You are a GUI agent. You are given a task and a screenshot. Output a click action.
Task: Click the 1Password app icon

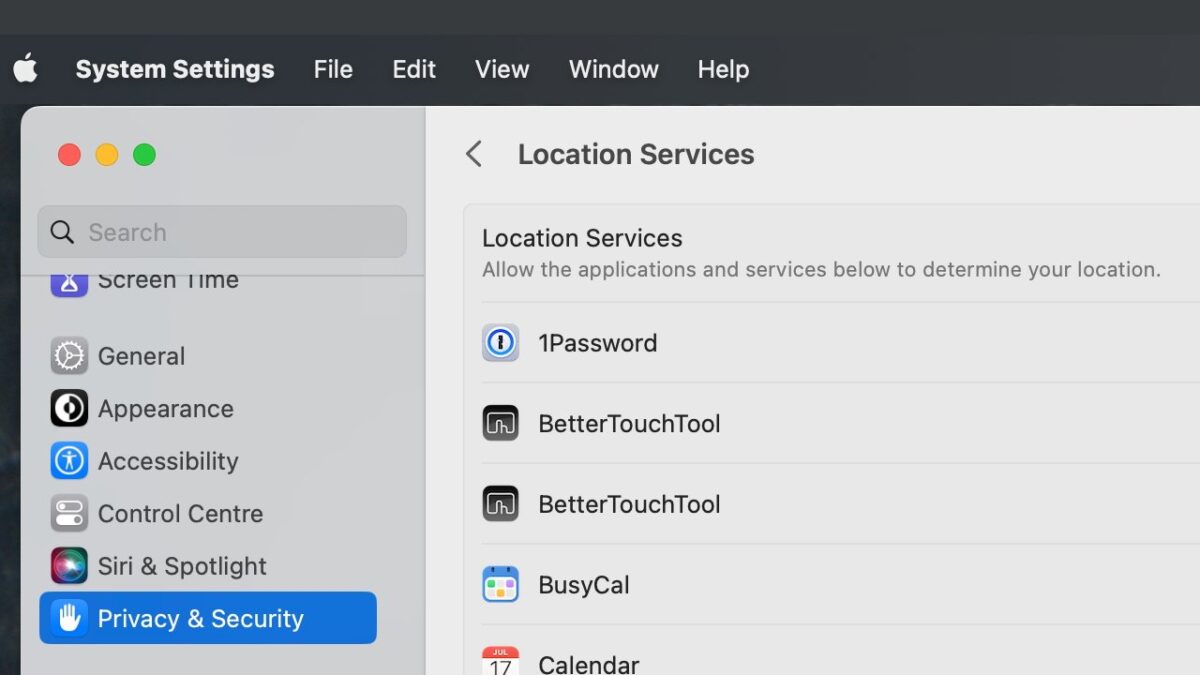point(500,343)
